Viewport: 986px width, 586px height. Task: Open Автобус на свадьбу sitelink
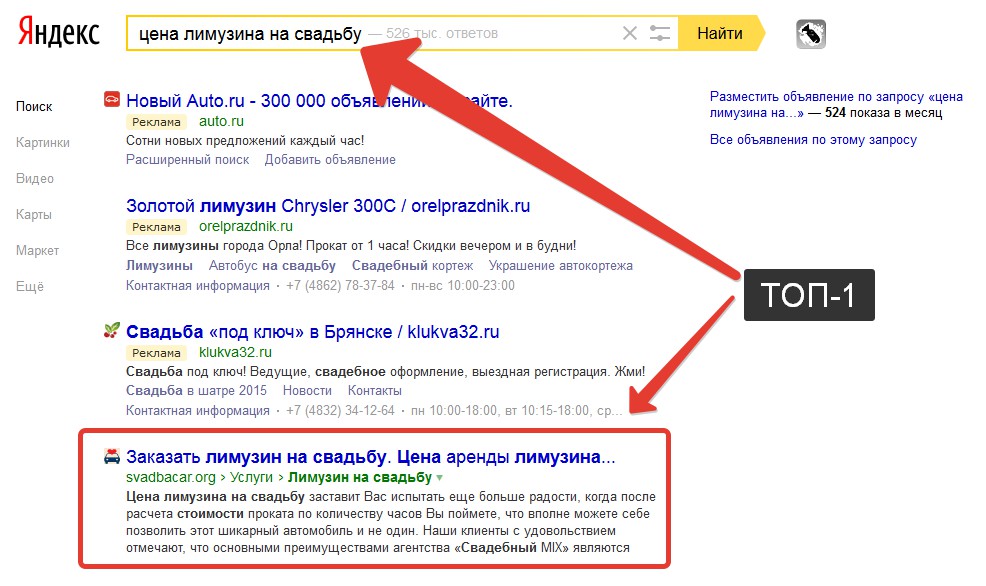coord(272,265)
